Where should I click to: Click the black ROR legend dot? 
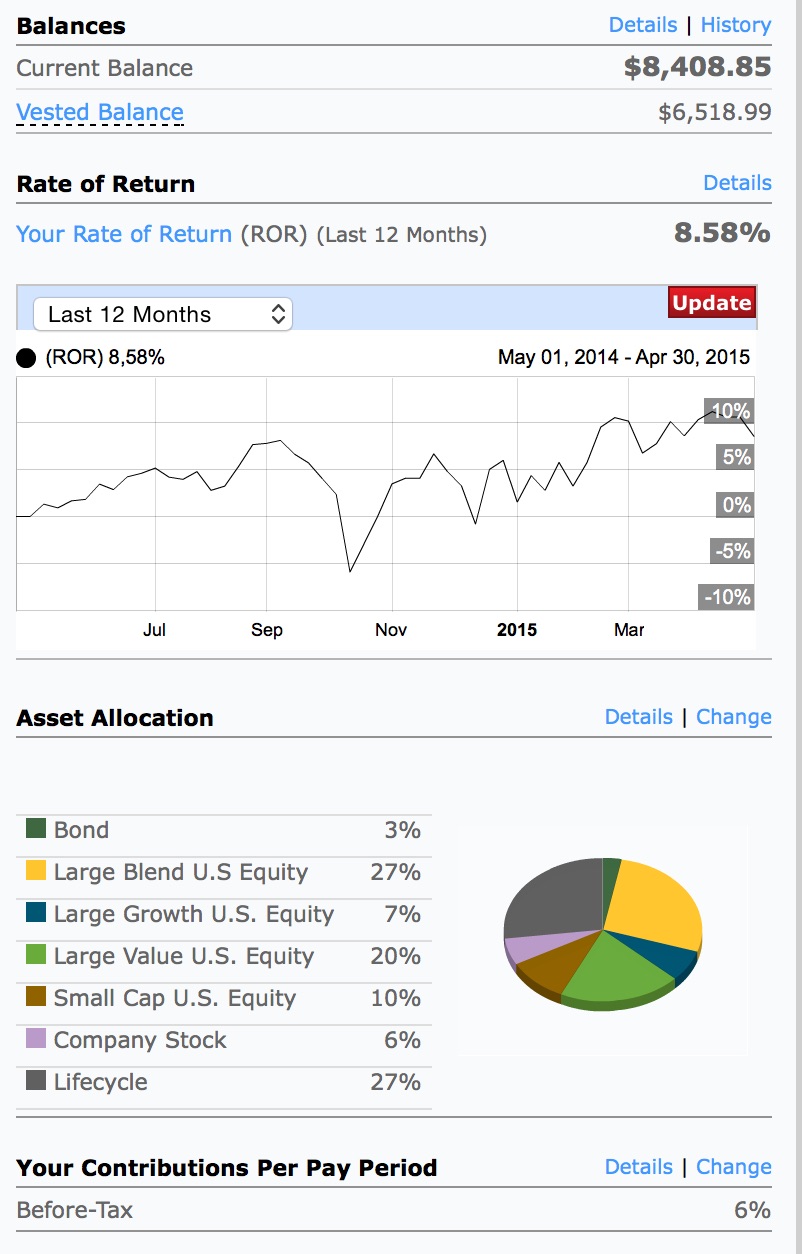(x=27, y=358)
